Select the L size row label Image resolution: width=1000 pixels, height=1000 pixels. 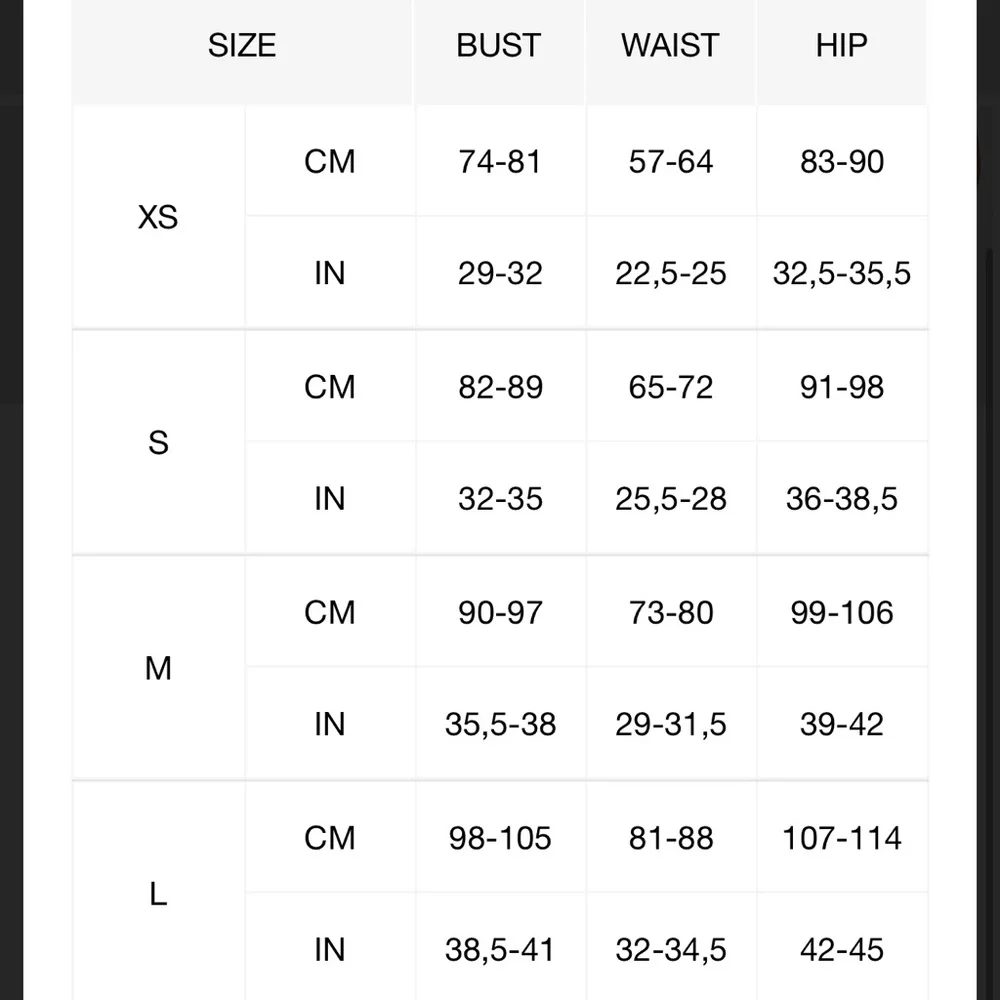(158, 894)
